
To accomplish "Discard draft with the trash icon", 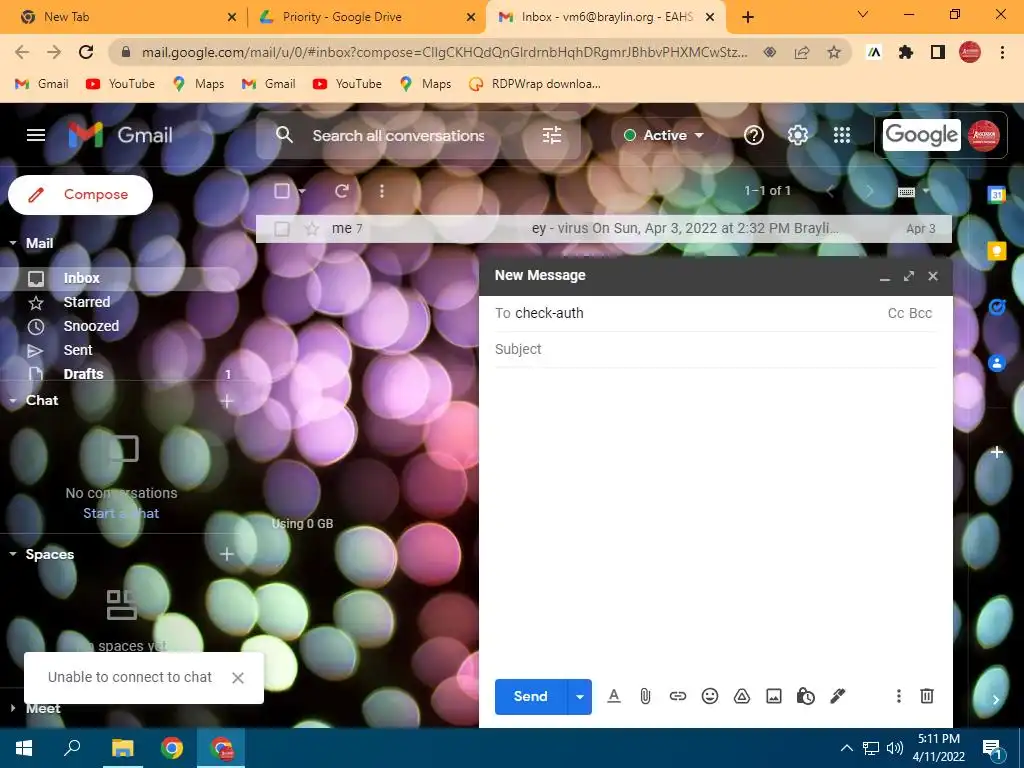I will (927, 696).
